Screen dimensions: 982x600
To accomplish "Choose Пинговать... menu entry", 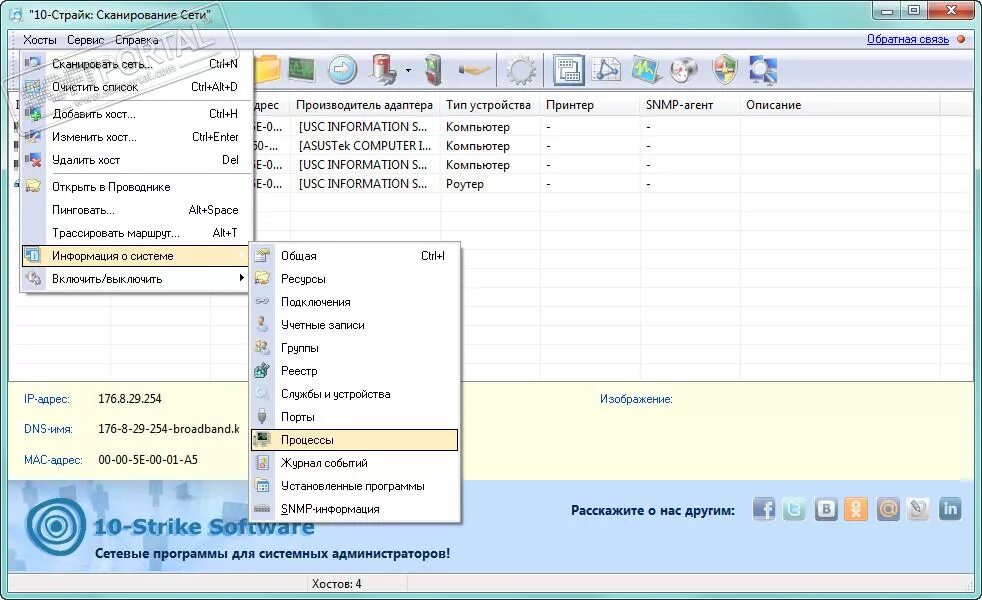I will tap(137, 210).
